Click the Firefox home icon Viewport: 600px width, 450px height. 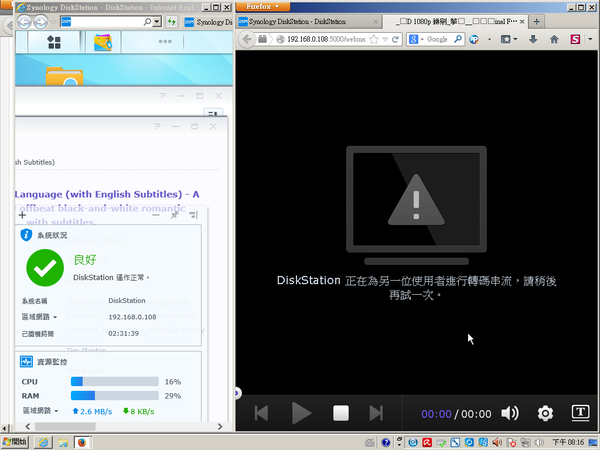click(x=554, y=39)
